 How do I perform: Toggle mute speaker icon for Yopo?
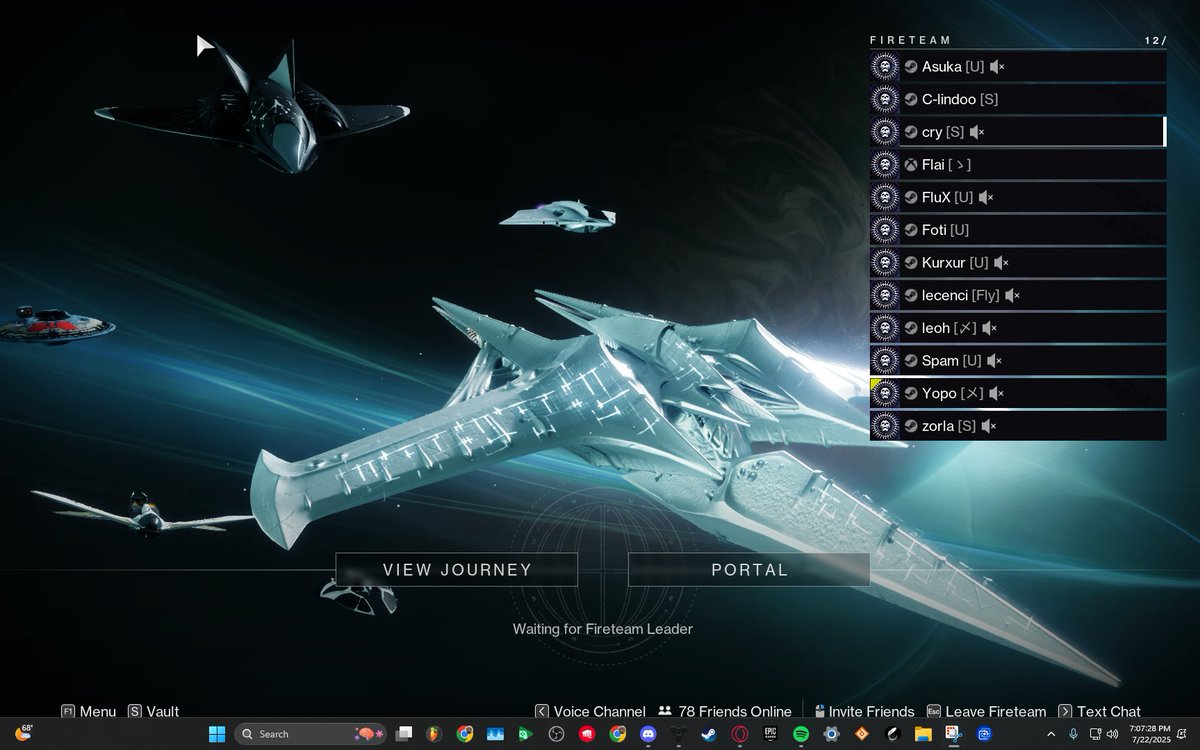pyautogui.click(x=997, y=393)
